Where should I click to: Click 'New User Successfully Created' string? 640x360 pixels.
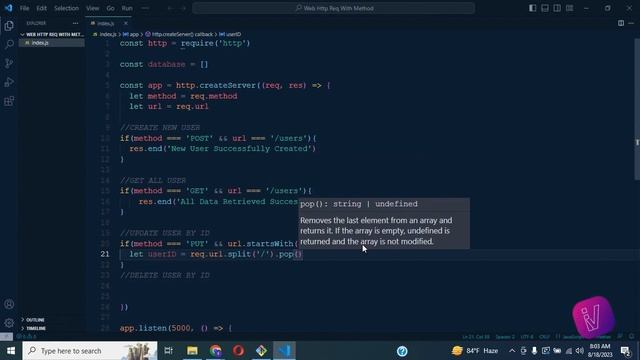pyautogui.click(x=241, y=149)
